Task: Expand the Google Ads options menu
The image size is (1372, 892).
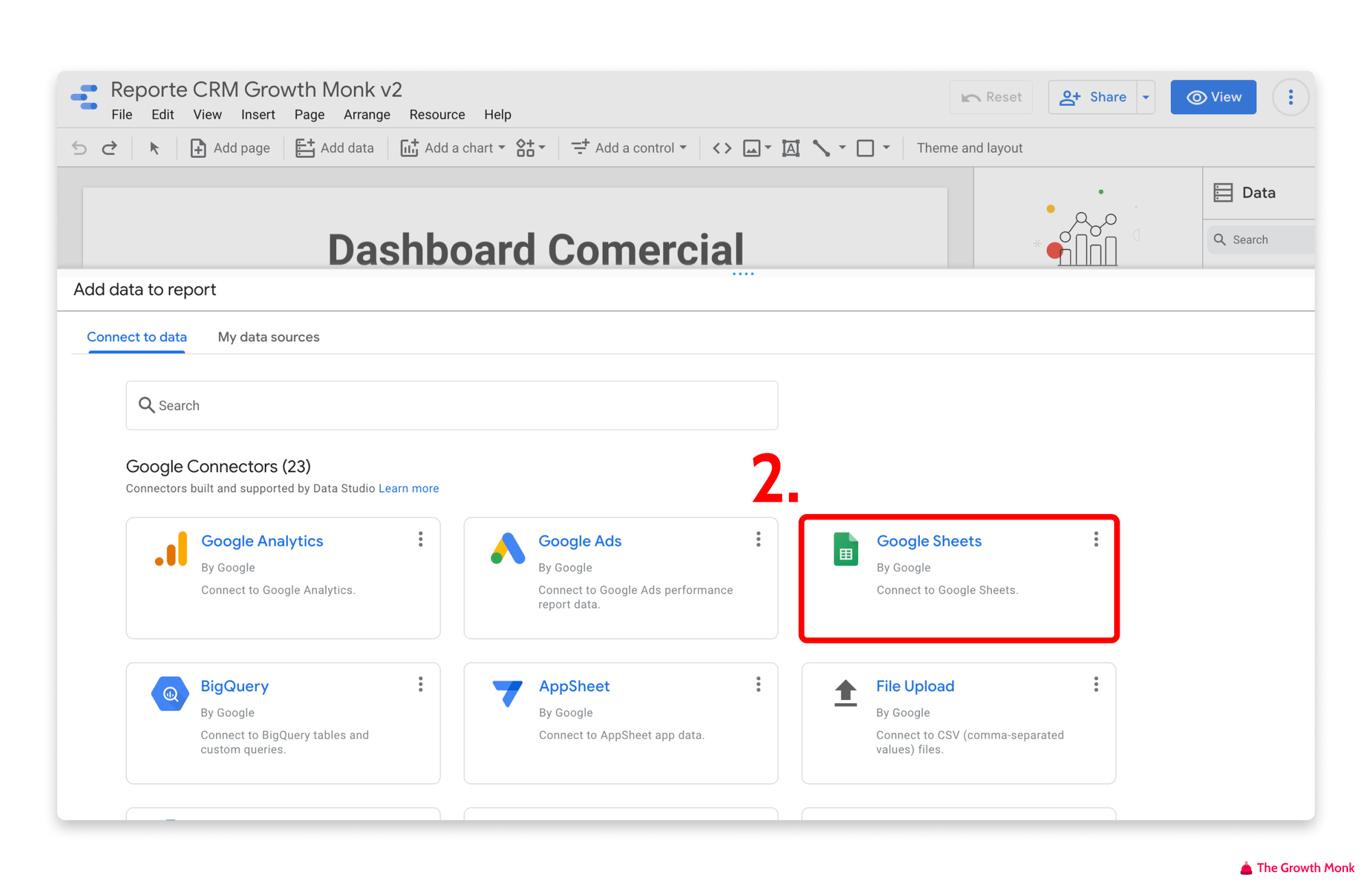Action: pos(758,541)
